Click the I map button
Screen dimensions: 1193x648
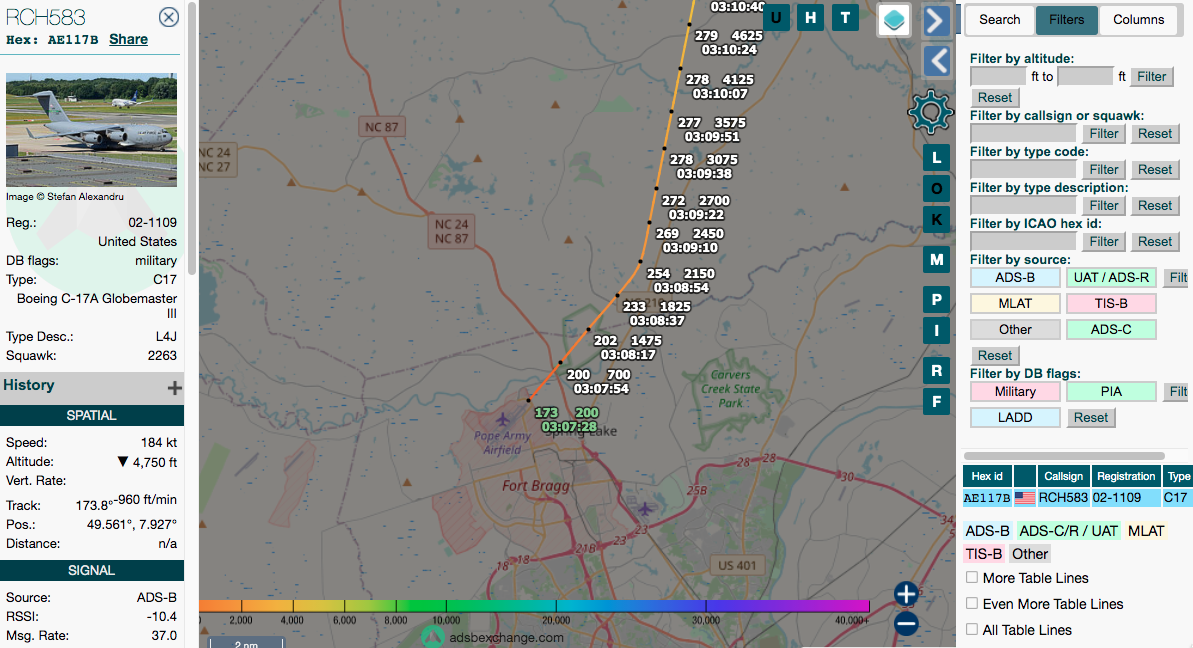937,331
